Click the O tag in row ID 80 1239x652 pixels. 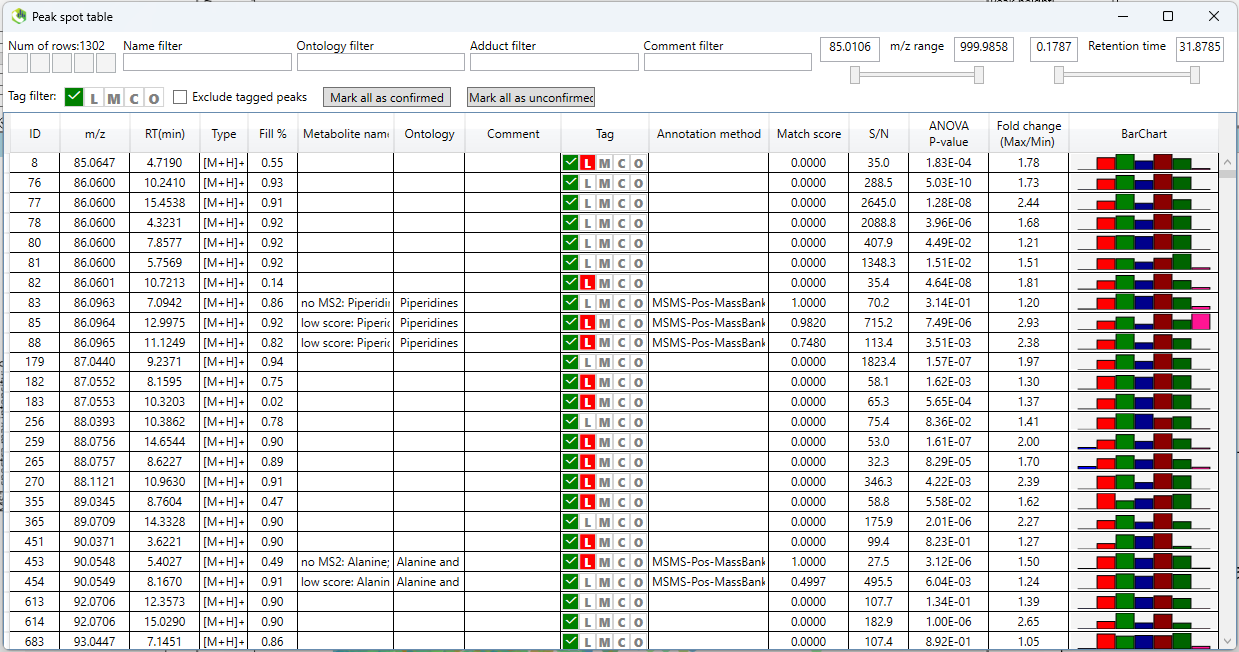638,243
